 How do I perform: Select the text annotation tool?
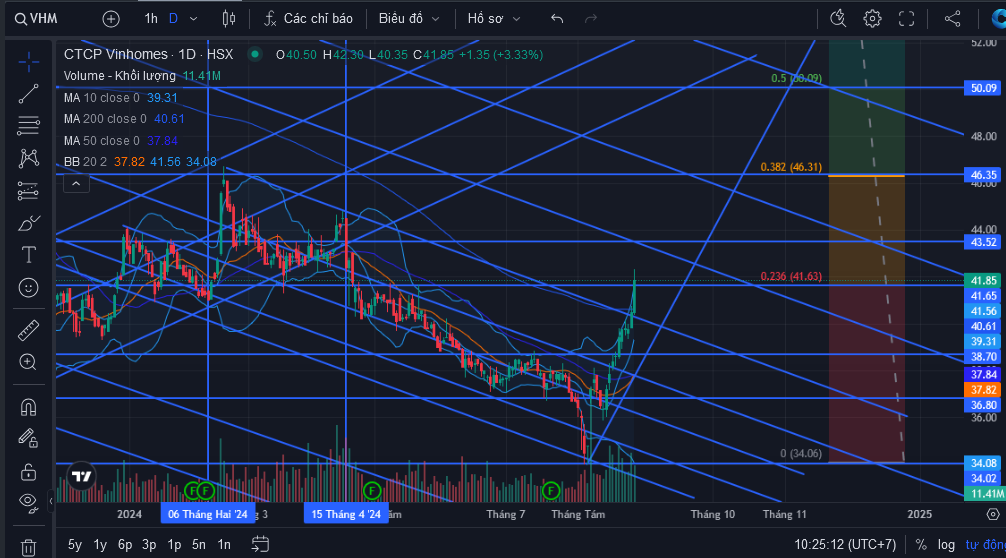pos(28,255)
